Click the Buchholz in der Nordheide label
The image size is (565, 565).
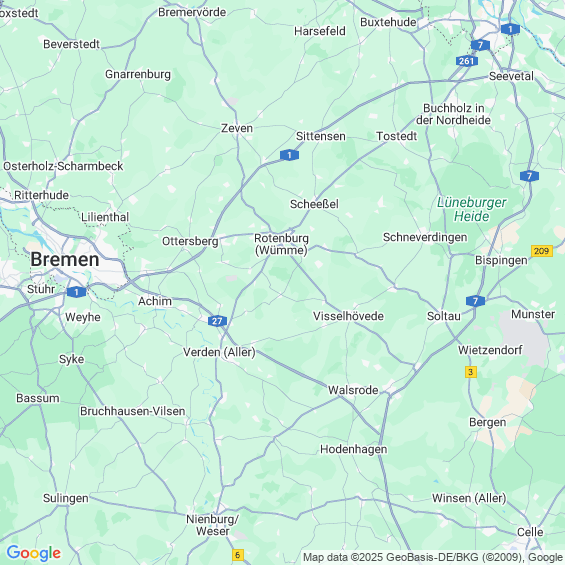coord(453,114)
